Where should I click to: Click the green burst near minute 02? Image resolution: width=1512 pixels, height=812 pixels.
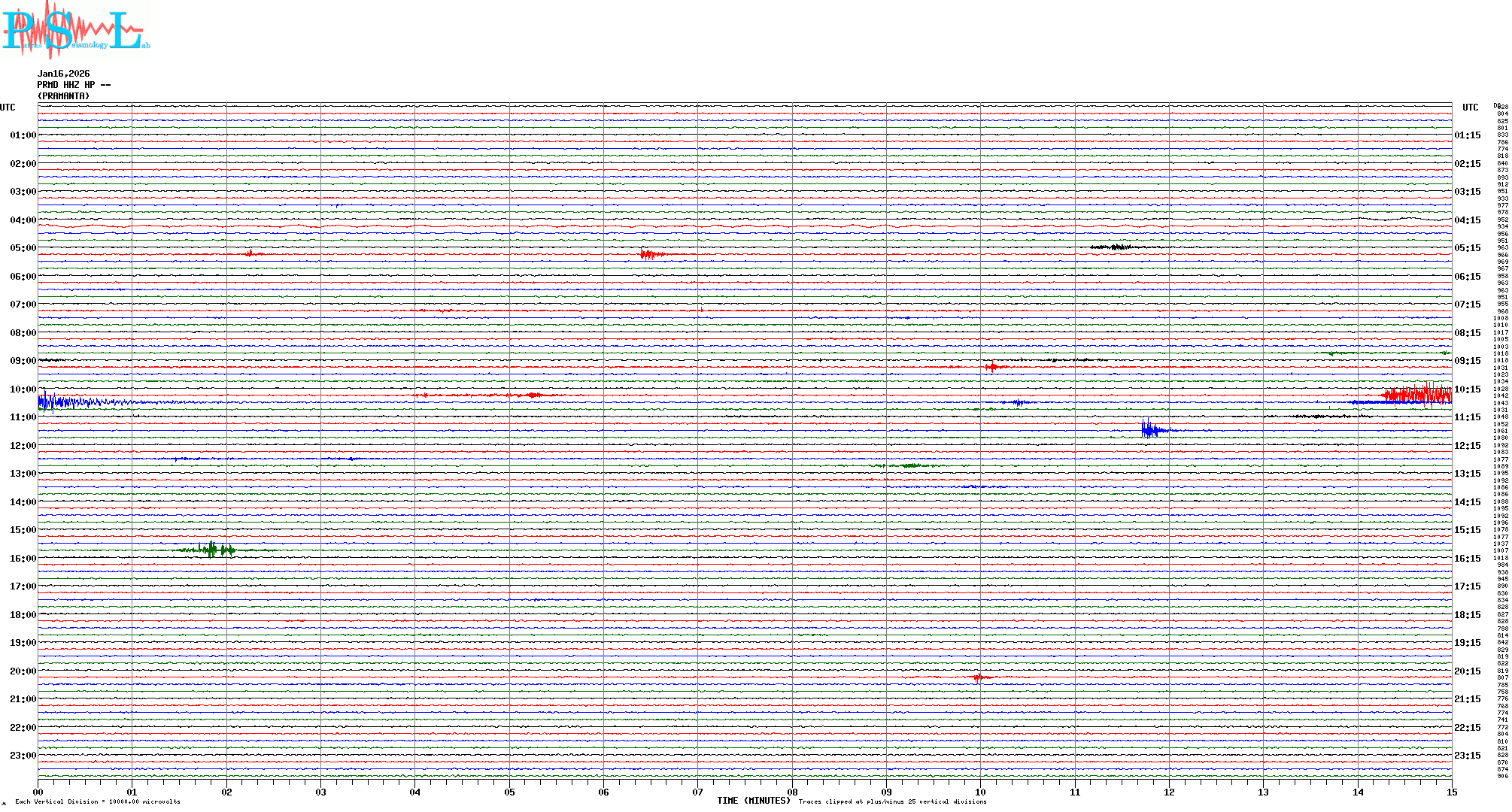(212, 550)
